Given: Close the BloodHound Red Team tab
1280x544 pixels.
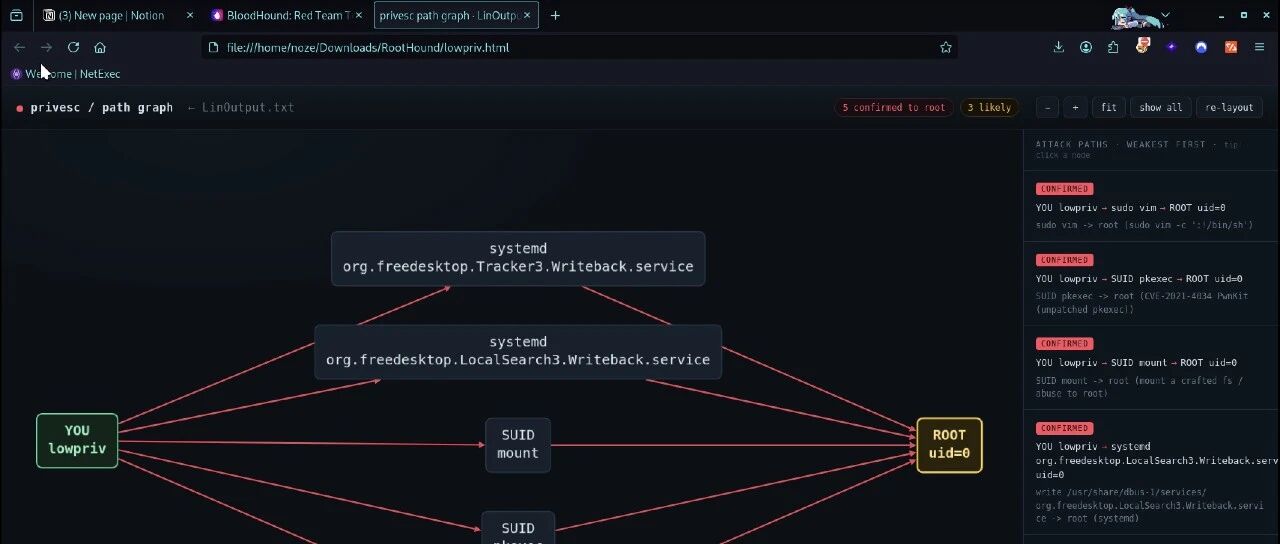Looking at the screenshot, I should pos(360,15).
